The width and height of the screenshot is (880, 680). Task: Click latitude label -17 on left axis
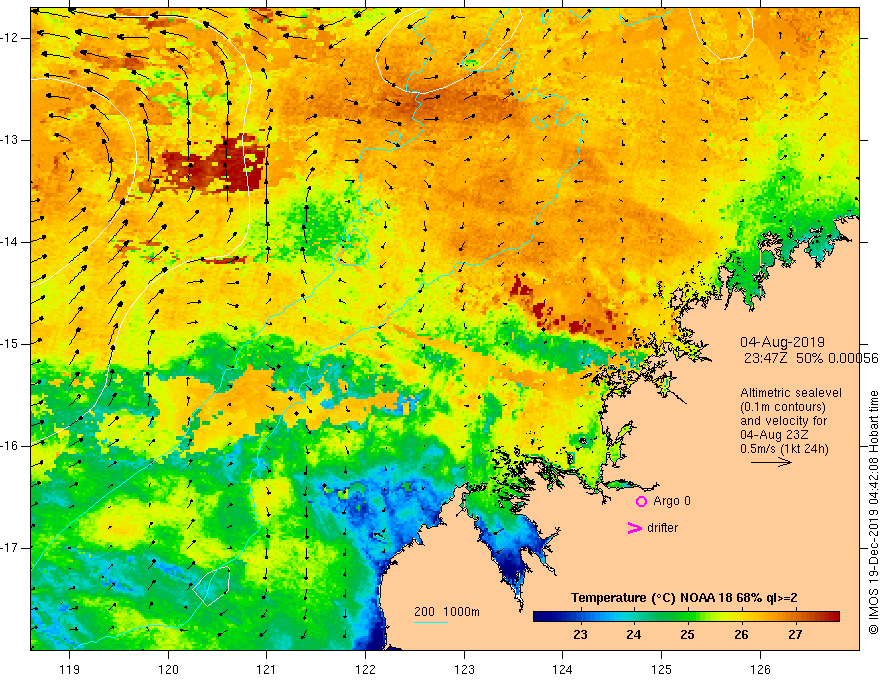[x=11, y=548]
